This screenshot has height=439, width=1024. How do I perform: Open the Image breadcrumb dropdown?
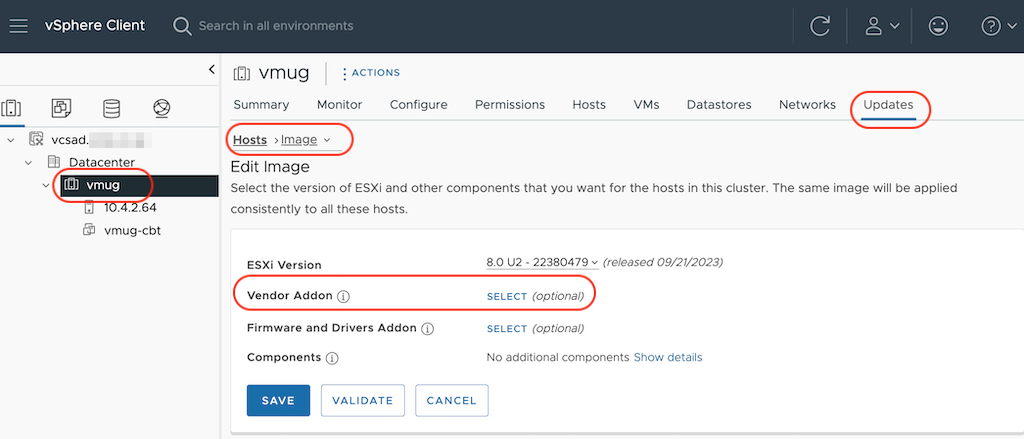click(306, 140)
